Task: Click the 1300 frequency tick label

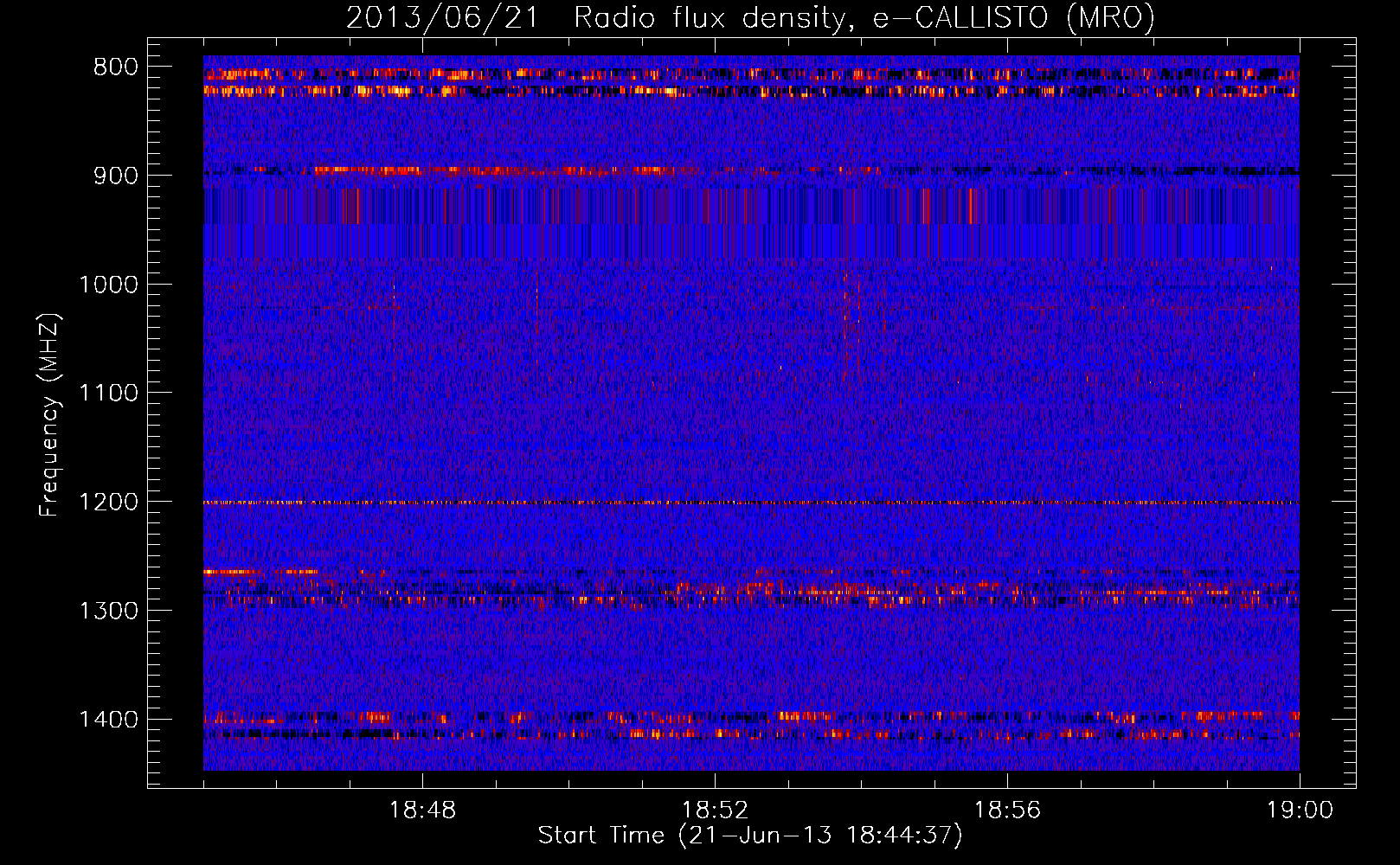Action: (108, 611)
